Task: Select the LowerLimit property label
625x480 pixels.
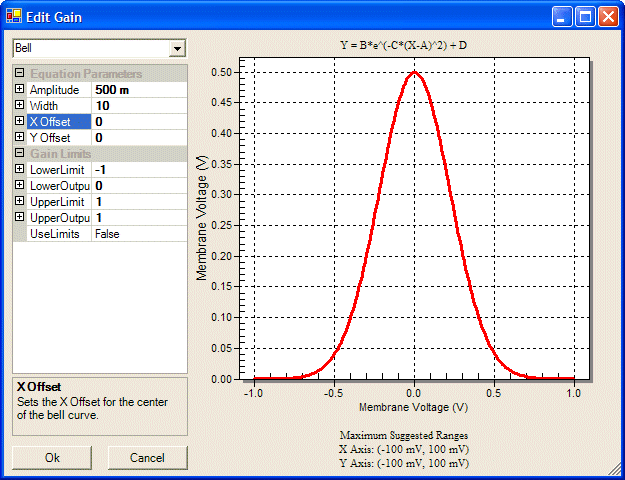Action: coord(59,170)
